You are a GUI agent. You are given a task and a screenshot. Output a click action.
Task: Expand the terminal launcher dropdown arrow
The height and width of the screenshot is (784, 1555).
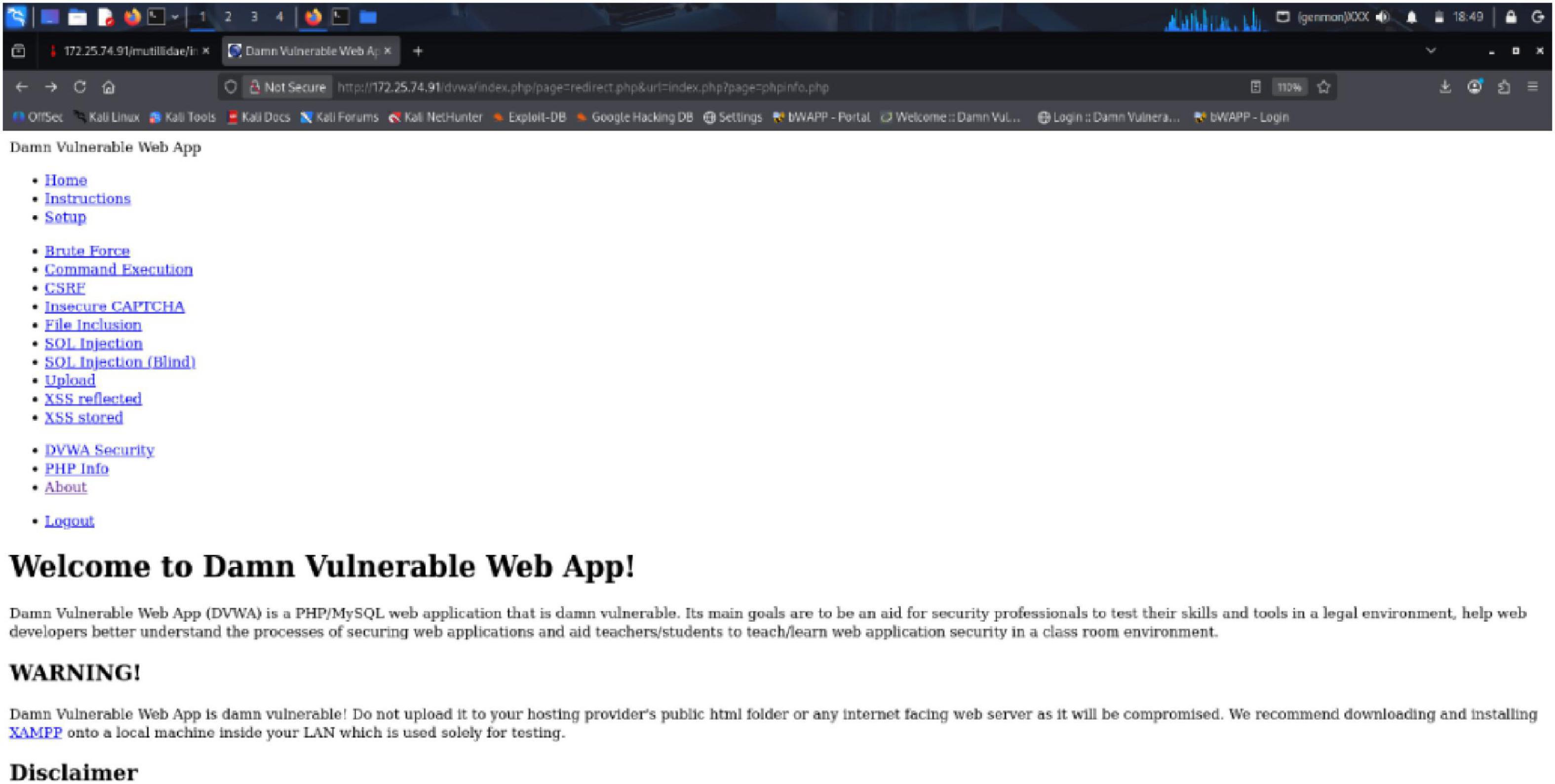(x=175, y=17)
